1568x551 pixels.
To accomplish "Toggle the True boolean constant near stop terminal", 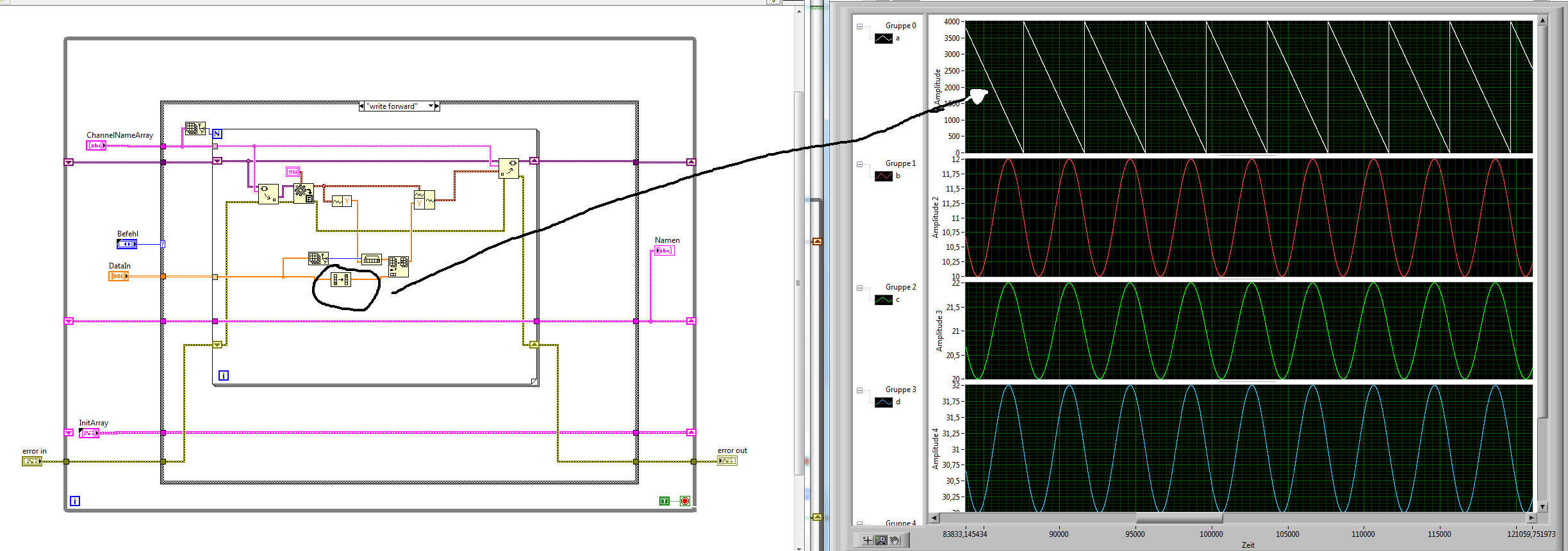I will [x=664, y=501].
